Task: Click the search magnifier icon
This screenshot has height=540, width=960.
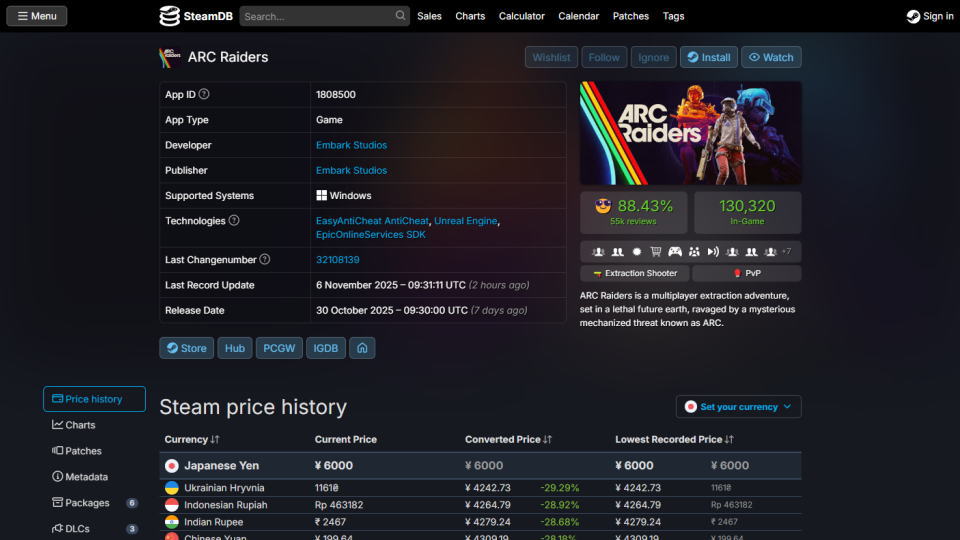Action: click(400, 15)
